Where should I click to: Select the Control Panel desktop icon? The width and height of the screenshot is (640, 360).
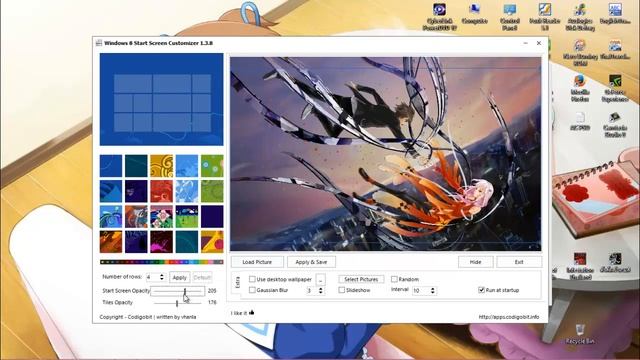tap(509, 16)
